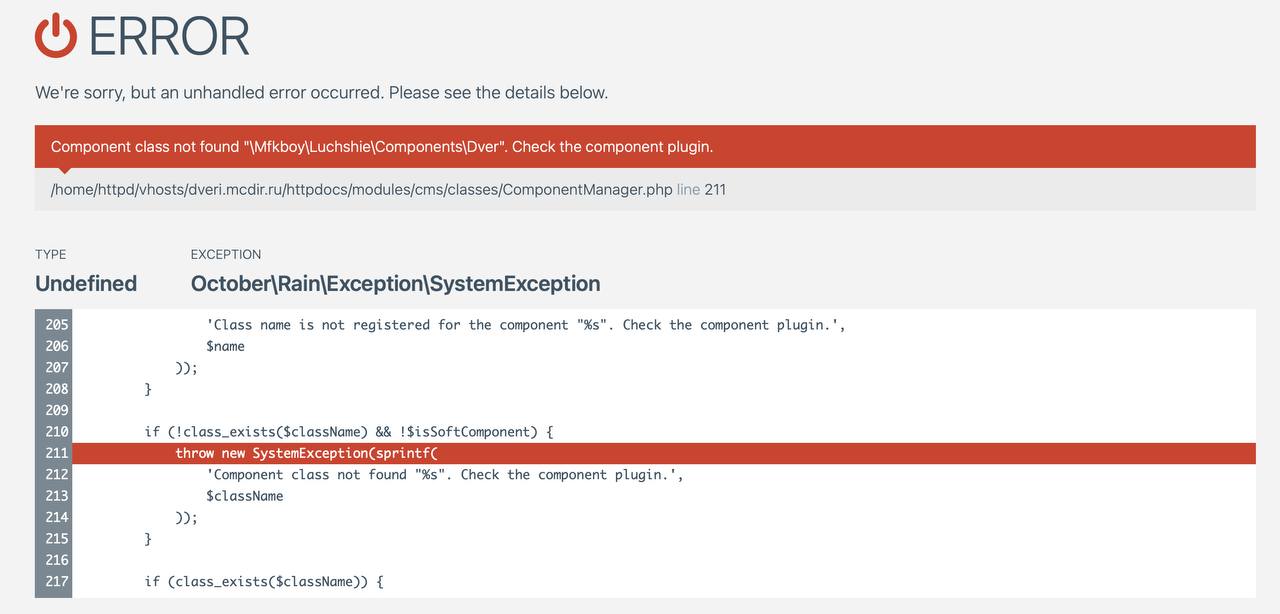Screen dimensions: 1280x614
Task: Click the 'Class name is not registered' code line
Action: (x=526, y=325)
